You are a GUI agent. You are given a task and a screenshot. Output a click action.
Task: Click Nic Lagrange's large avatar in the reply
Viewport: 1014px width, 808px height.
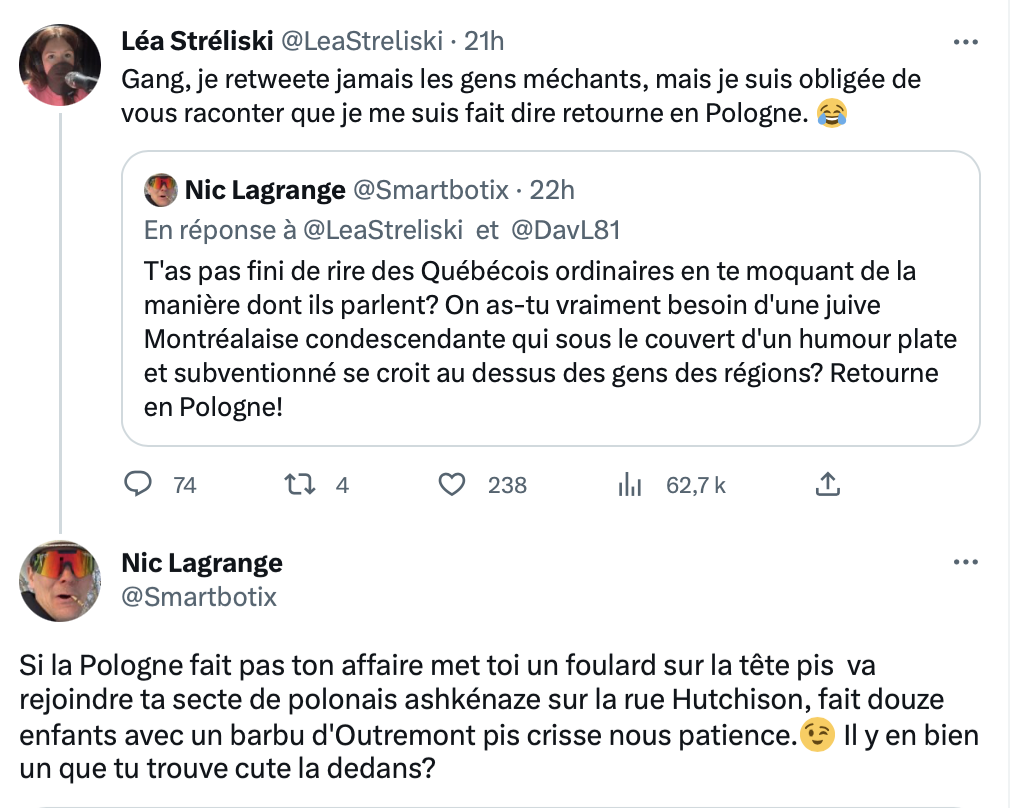(60, 580)
